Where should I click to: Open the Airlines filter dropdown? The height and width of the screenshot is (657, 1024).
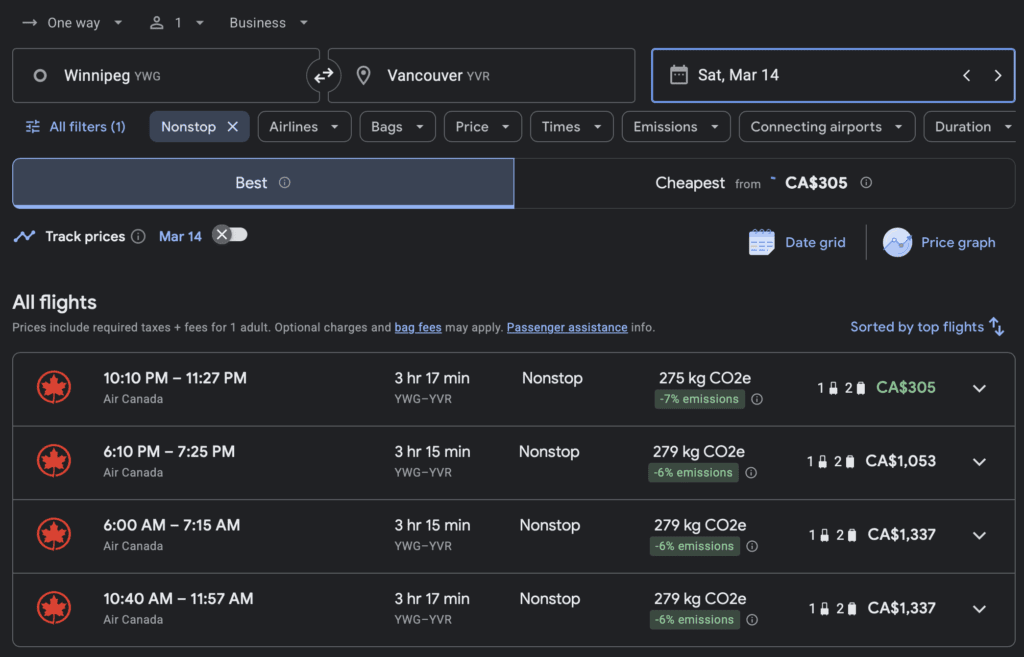coord(305,127)
